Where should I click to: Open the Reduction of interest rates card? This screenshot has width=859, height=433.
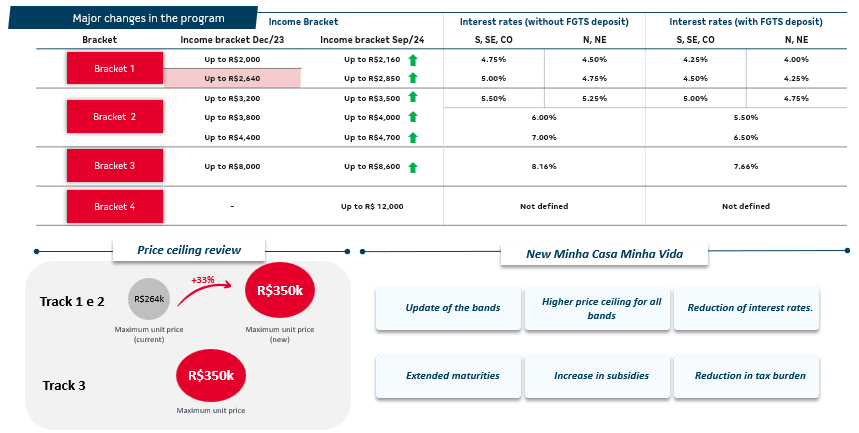[x=746, y=307]
